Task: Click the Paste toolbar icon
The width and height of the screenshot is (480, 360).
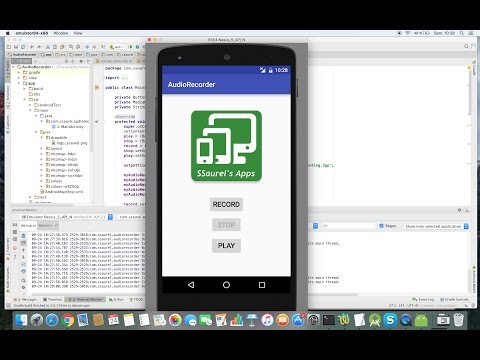Action: 62,47
